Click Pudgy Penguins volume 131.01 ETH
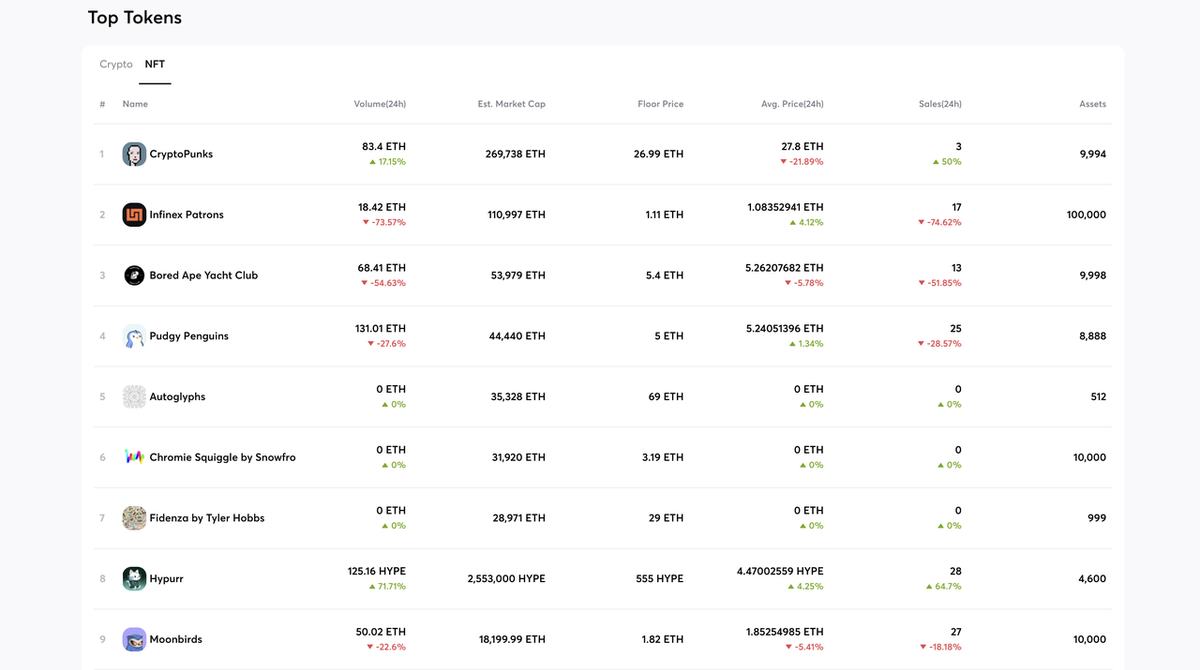This screenshot has width=1200, height=670. 380,329
